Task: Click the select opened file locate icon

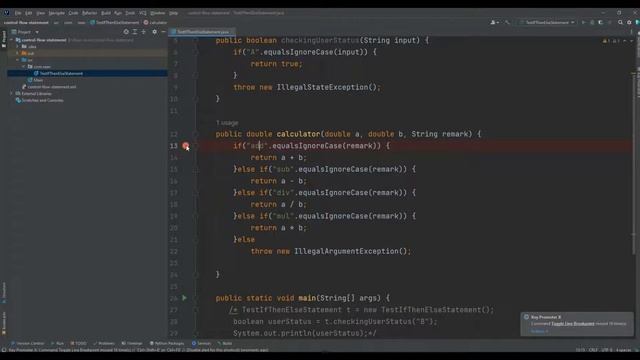Action: tap(126, 32)
